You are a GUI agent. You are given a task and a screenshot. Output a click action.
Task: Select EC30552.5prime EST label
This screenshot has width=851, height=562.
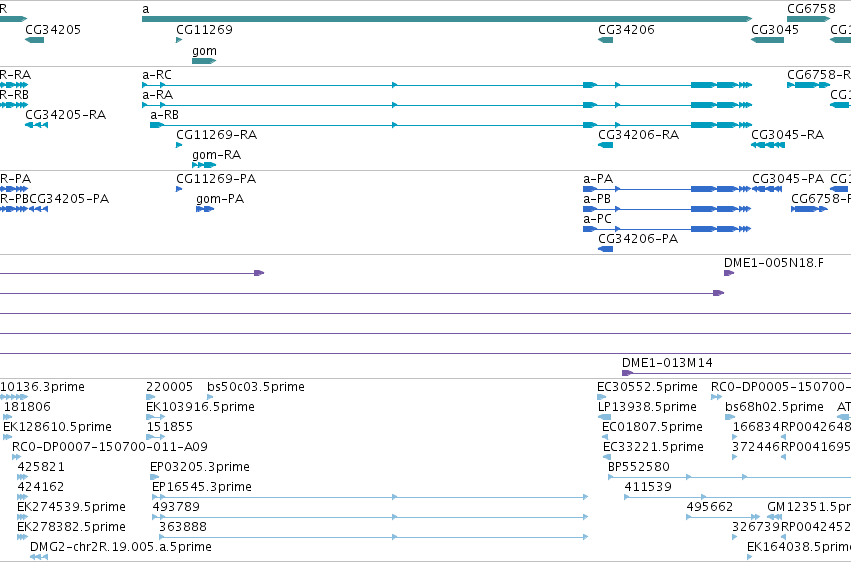(647, 387)
